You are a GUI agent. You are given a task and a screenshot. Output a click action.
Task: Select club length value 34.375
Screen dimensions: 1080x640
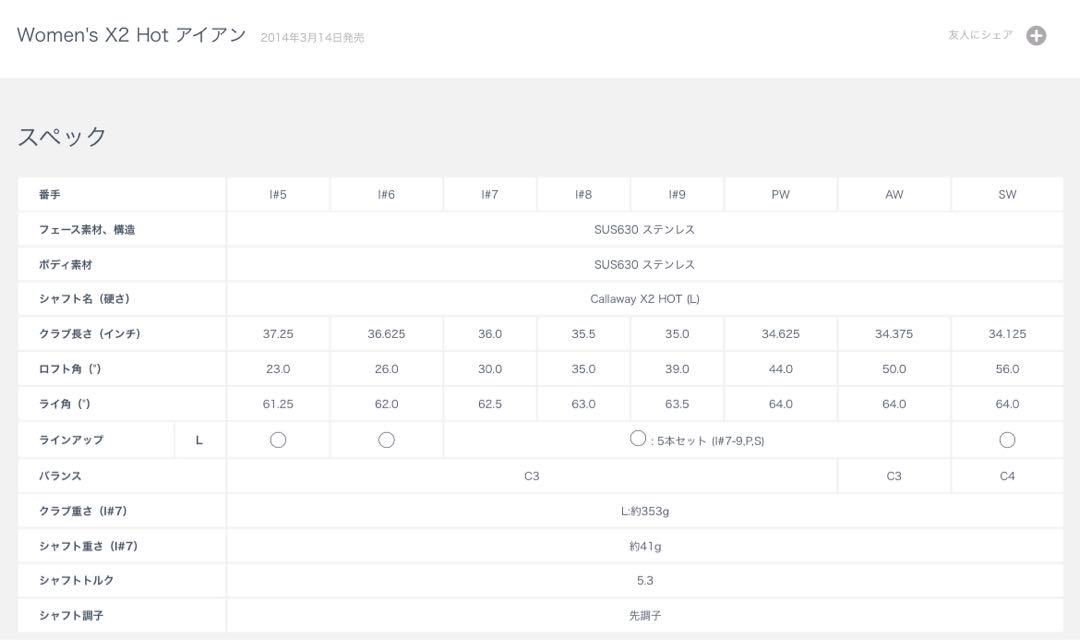[x=894, y=333]
